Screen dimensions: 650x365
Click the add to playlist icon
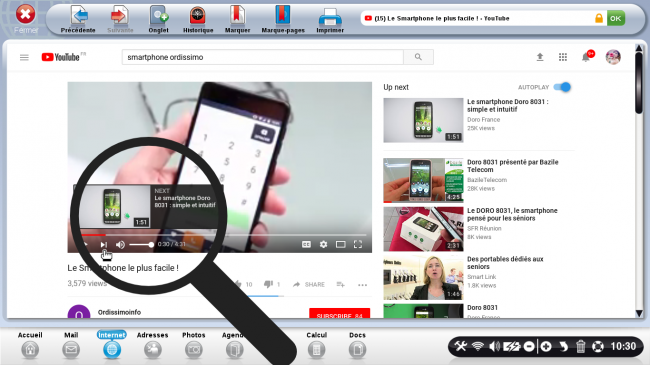pos(340,285)
